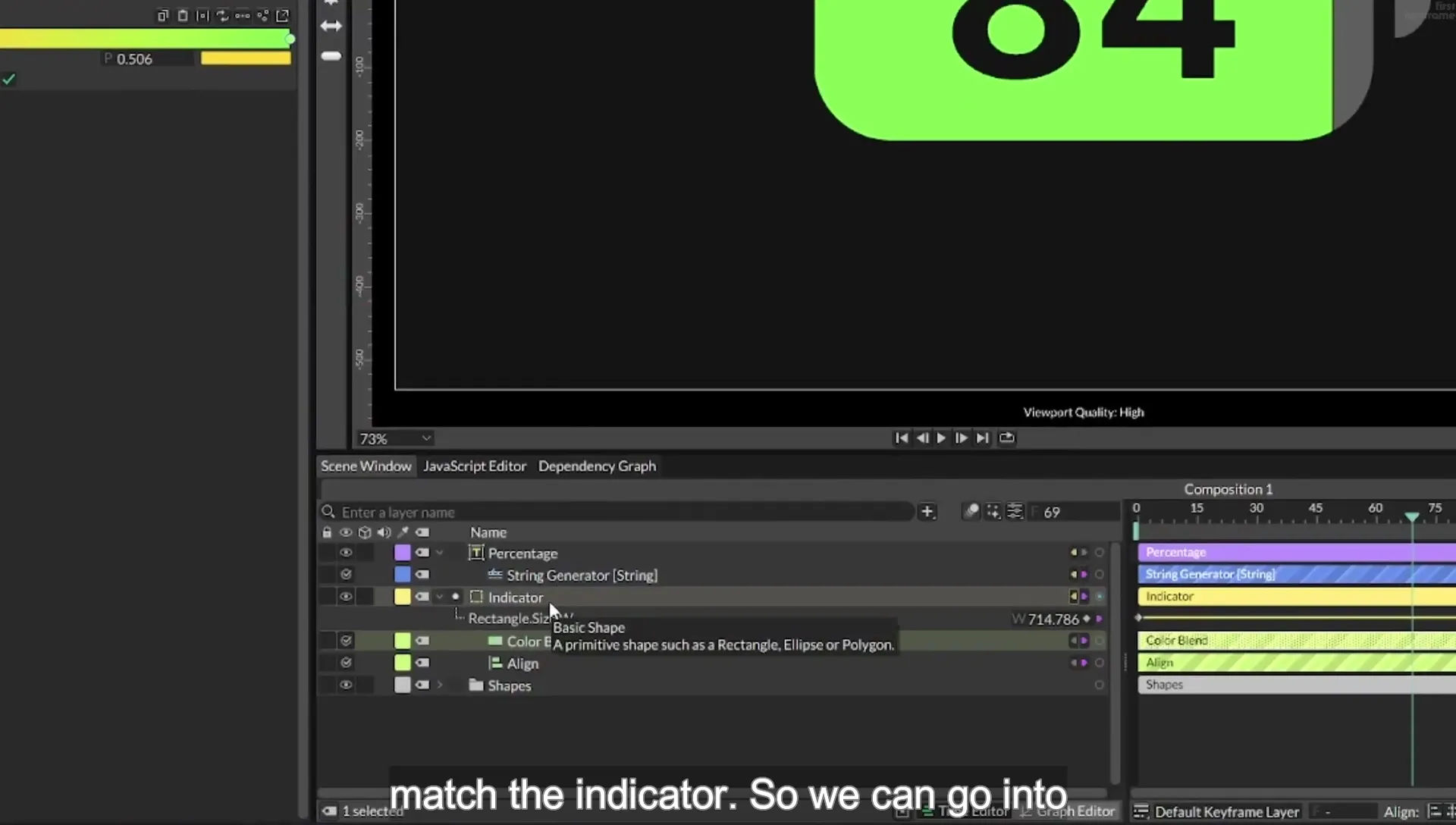Click the horizontal double-arrow tool icon

click(x=331, y=26)
